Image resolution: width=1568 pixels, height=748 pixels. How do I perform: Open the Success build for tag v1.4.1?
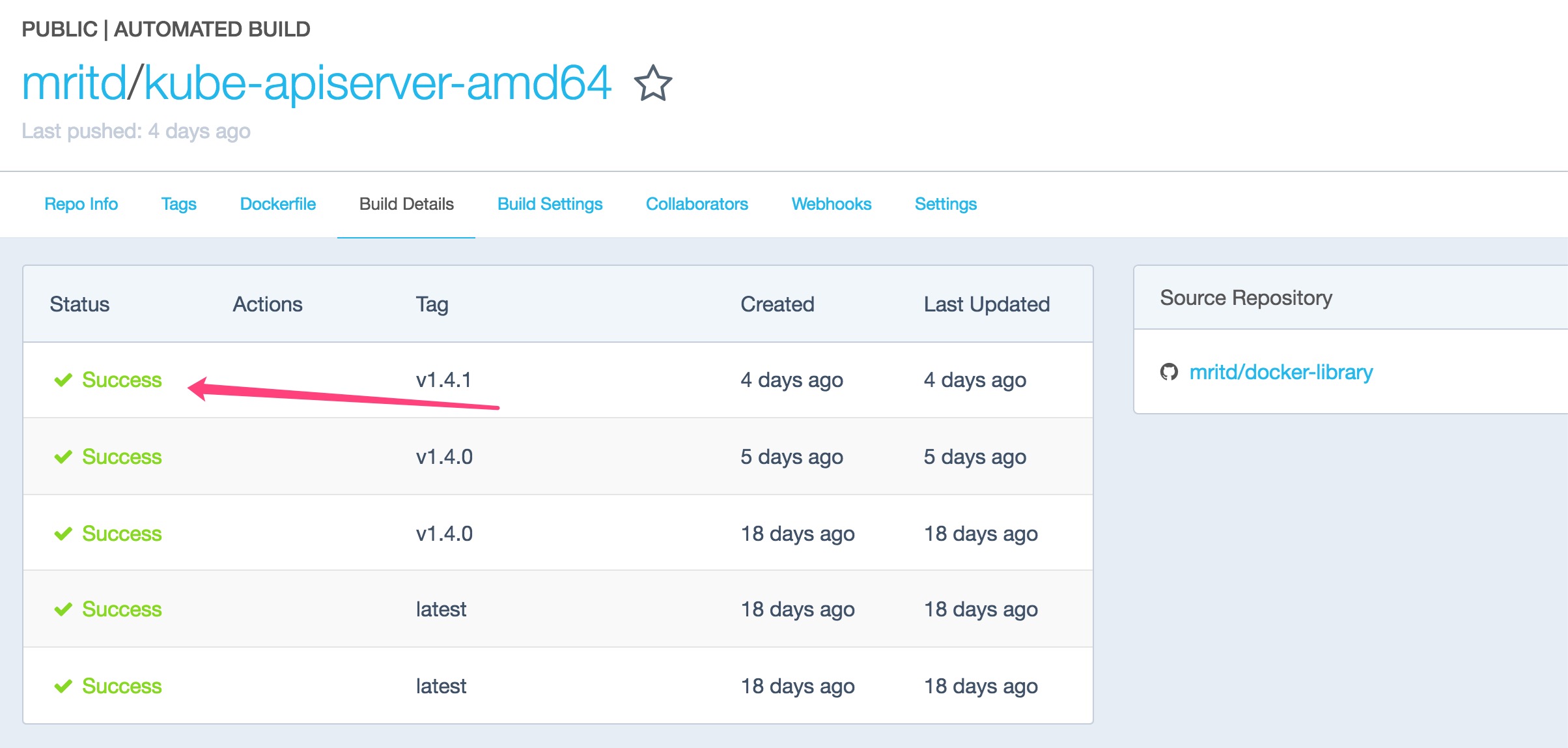click(122, 380)
